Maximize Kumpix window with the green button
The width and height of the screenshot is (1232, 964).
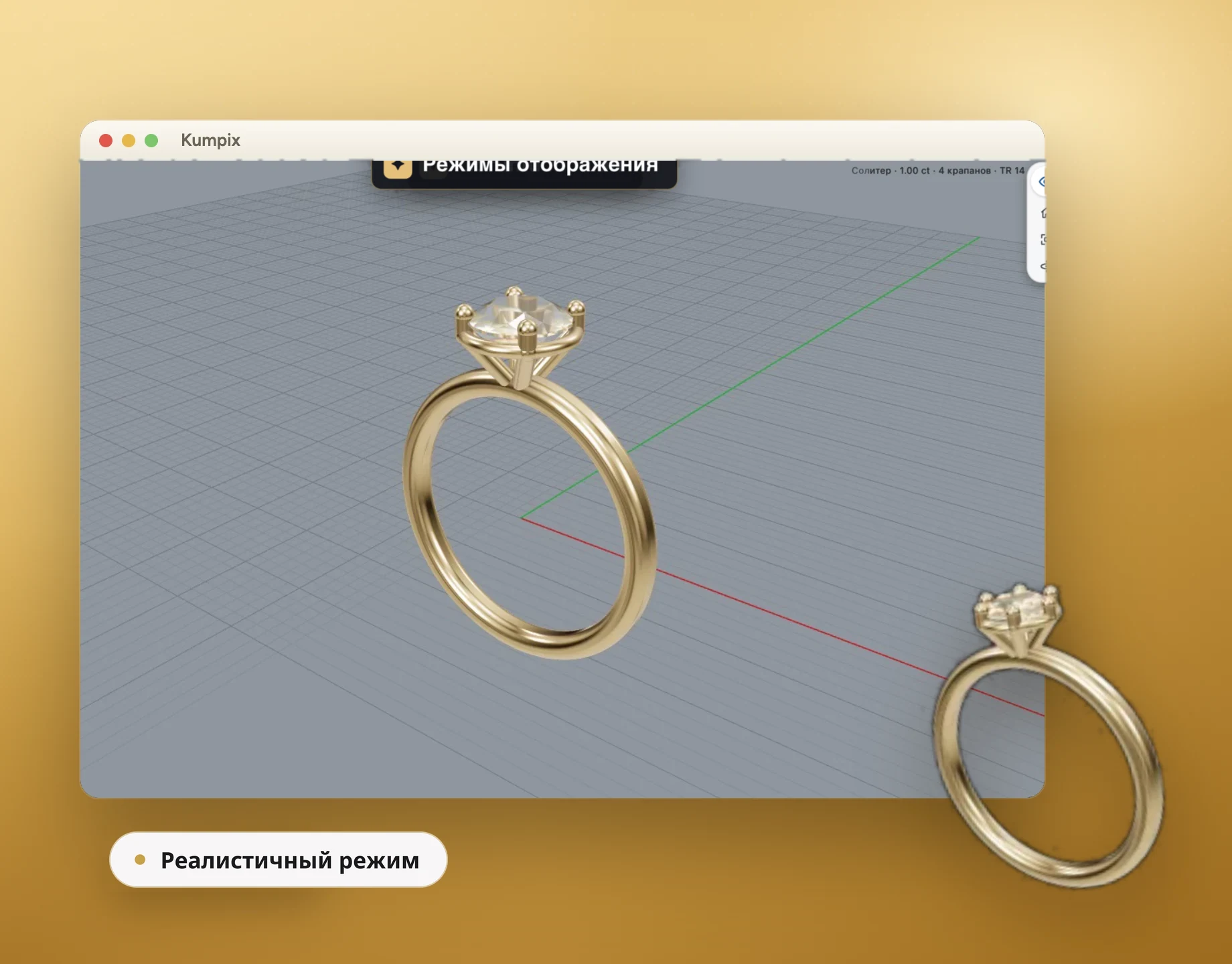[151, 141]
